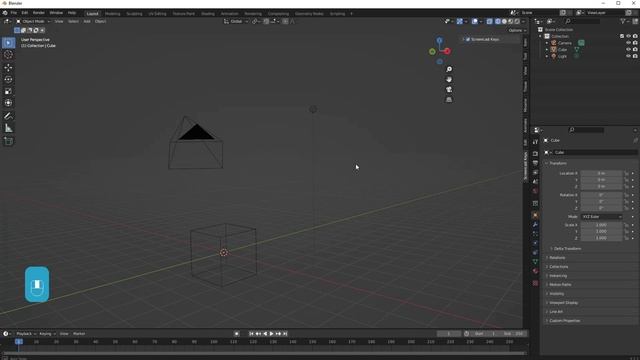The height and width of the screenshot is (360, 640).
Task: Select the Transform tool
Action: point(8,103)
